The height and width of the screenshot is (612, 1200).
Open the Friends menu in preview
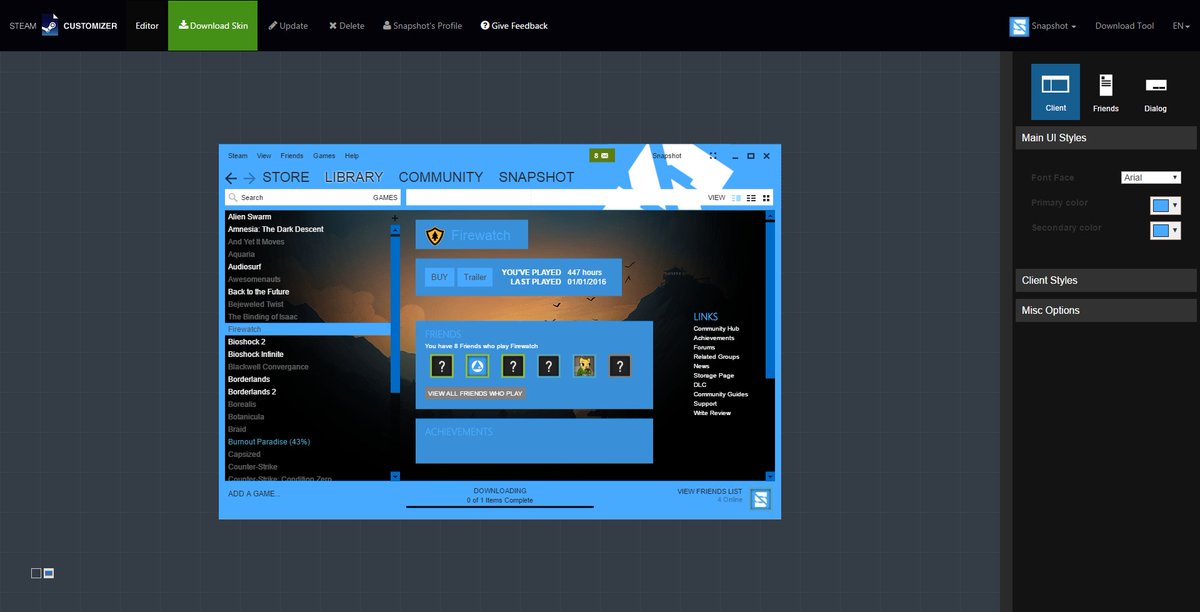point(292,156)
